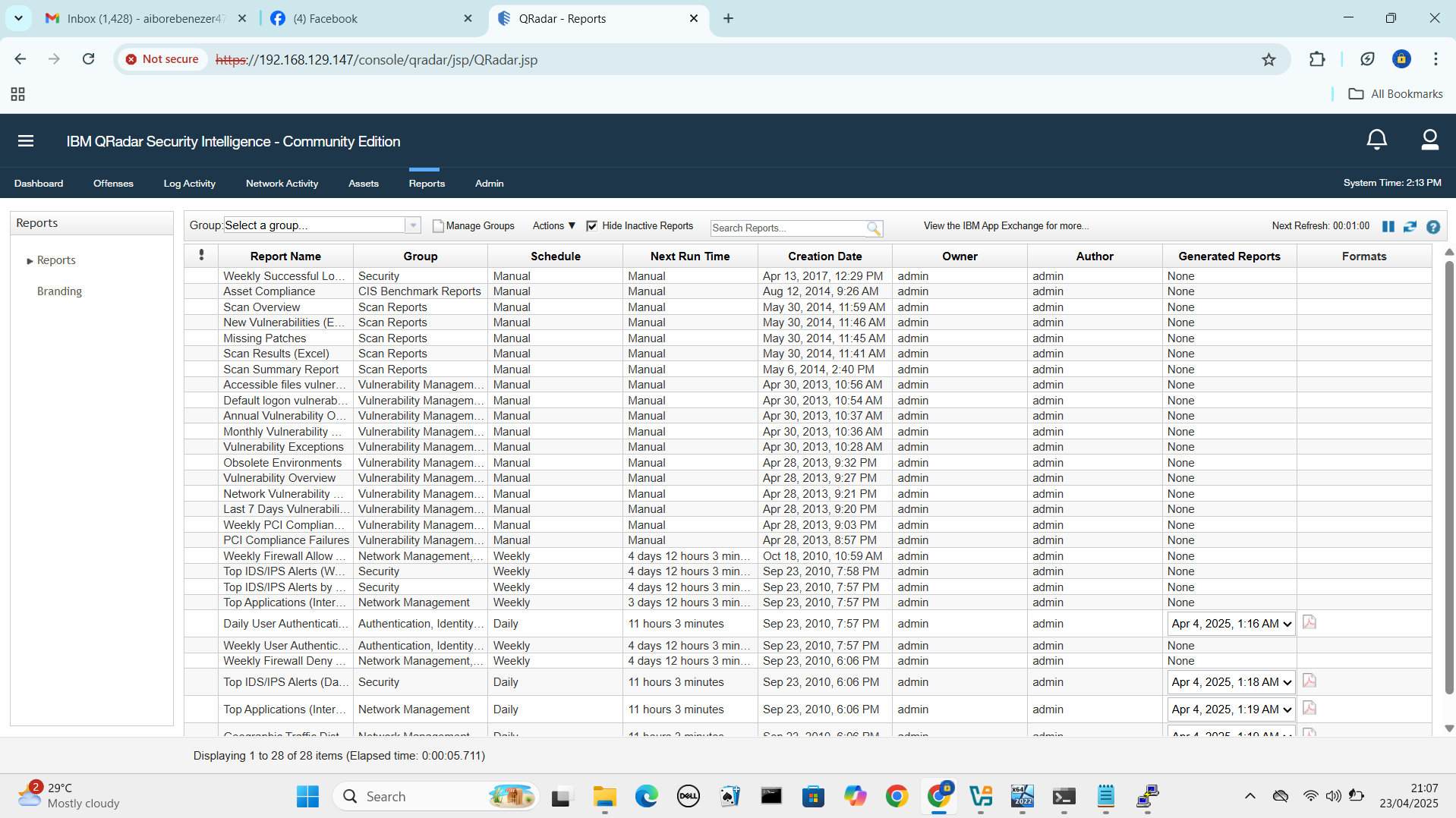Click the browser address bar URL
Screen dimensions: 1456x818
tap(377, 60)
